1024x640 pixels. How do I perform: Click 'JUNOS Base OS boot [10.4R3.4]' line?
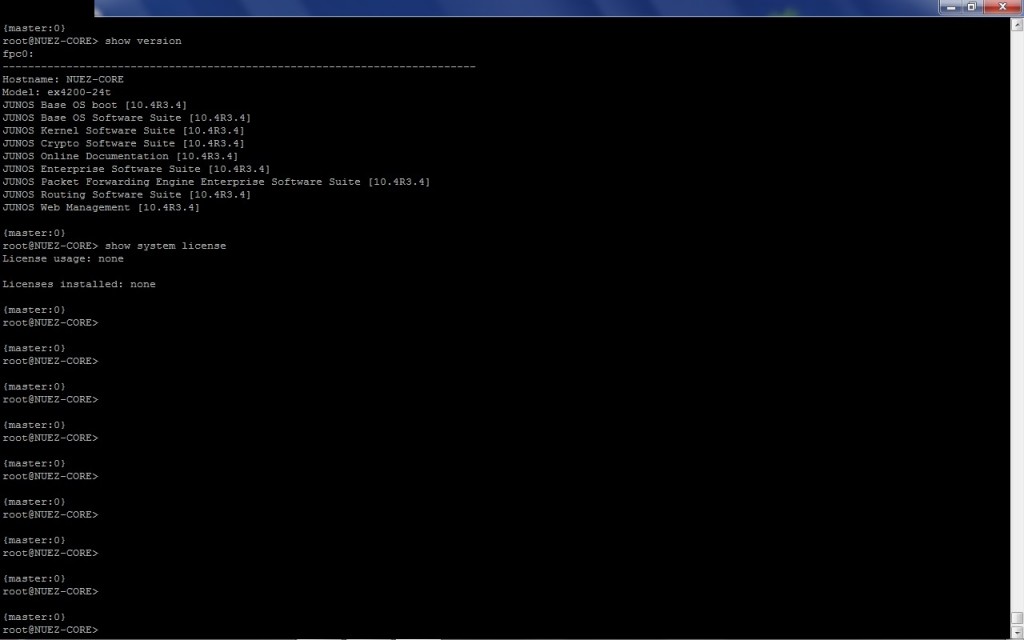click(x=94, y=104)
